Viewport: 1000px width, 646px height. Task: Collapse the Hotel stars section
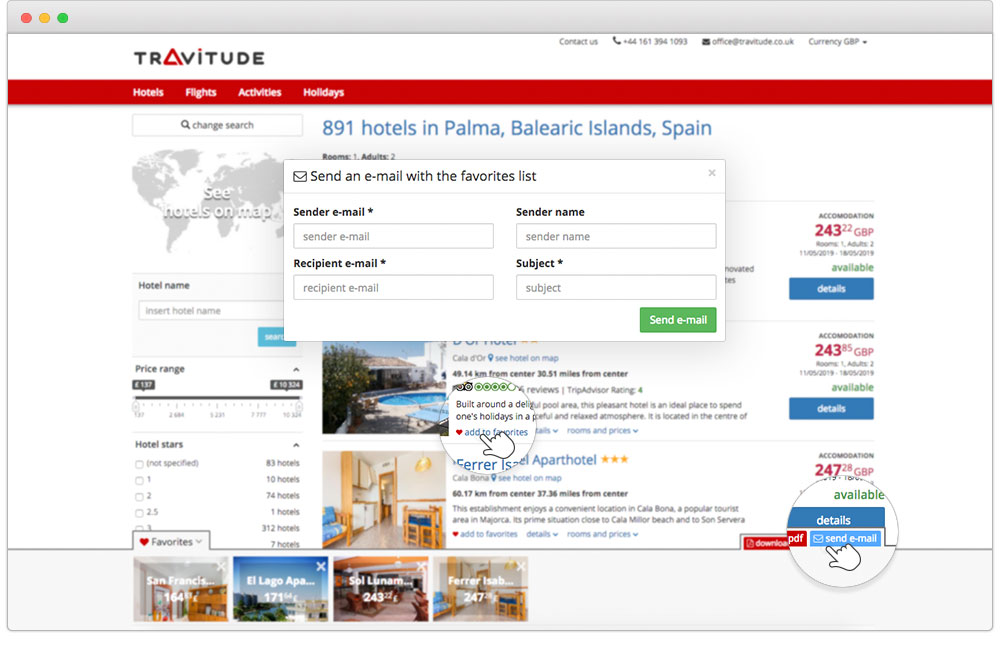[296, 444]
